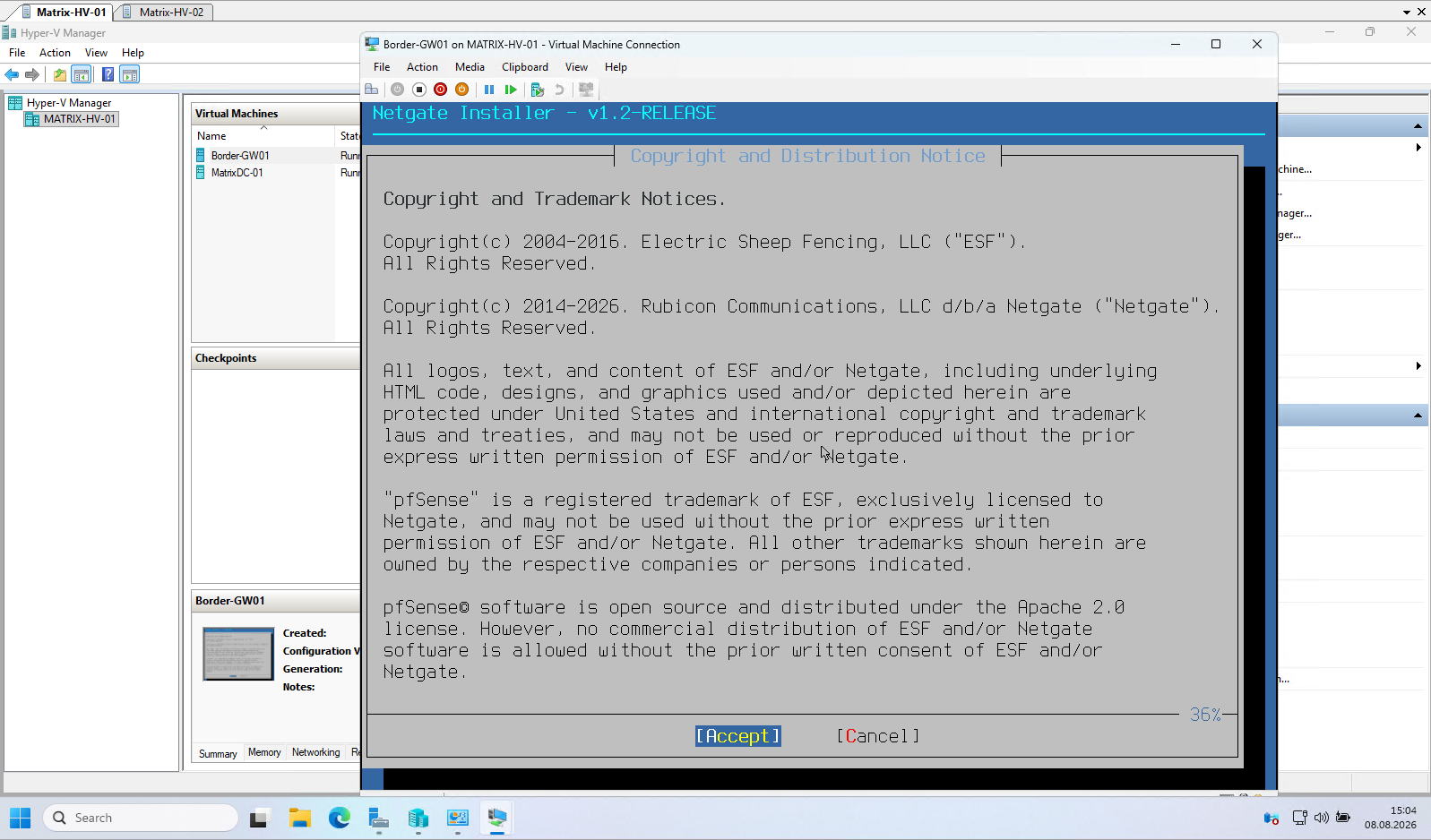The width and height of the screenshot is (1431, 840).
Task: Toggle console tree pane icon
Action: (81, 74)
